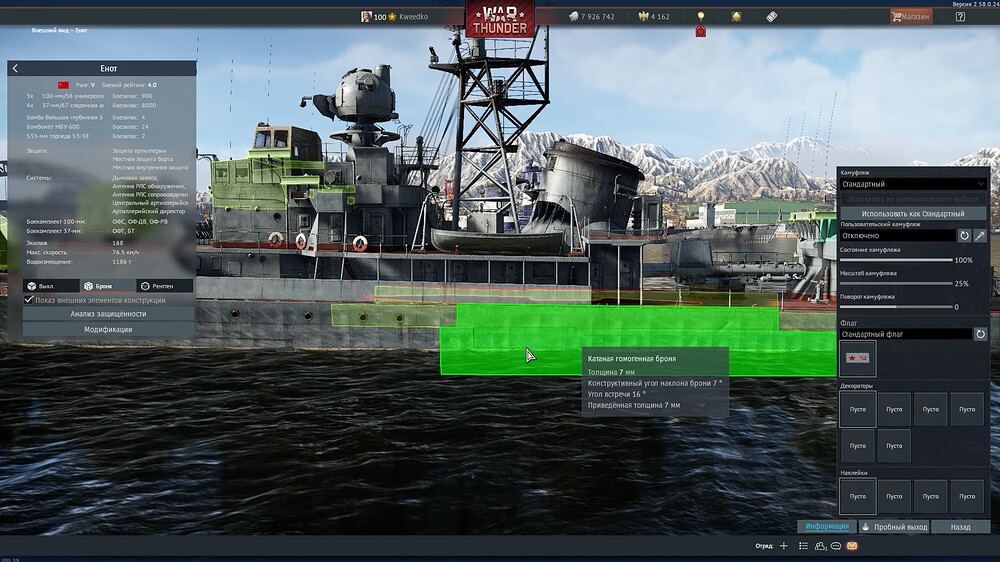
Task: Select the fourth Декораторы slot in the top row
Action: point(967,410)
